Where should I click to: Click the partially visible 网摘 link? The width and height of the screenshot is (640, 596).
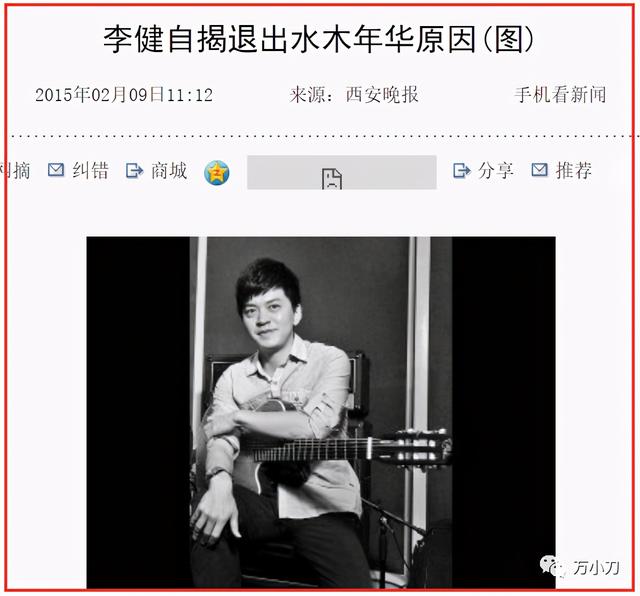point(15,171)
